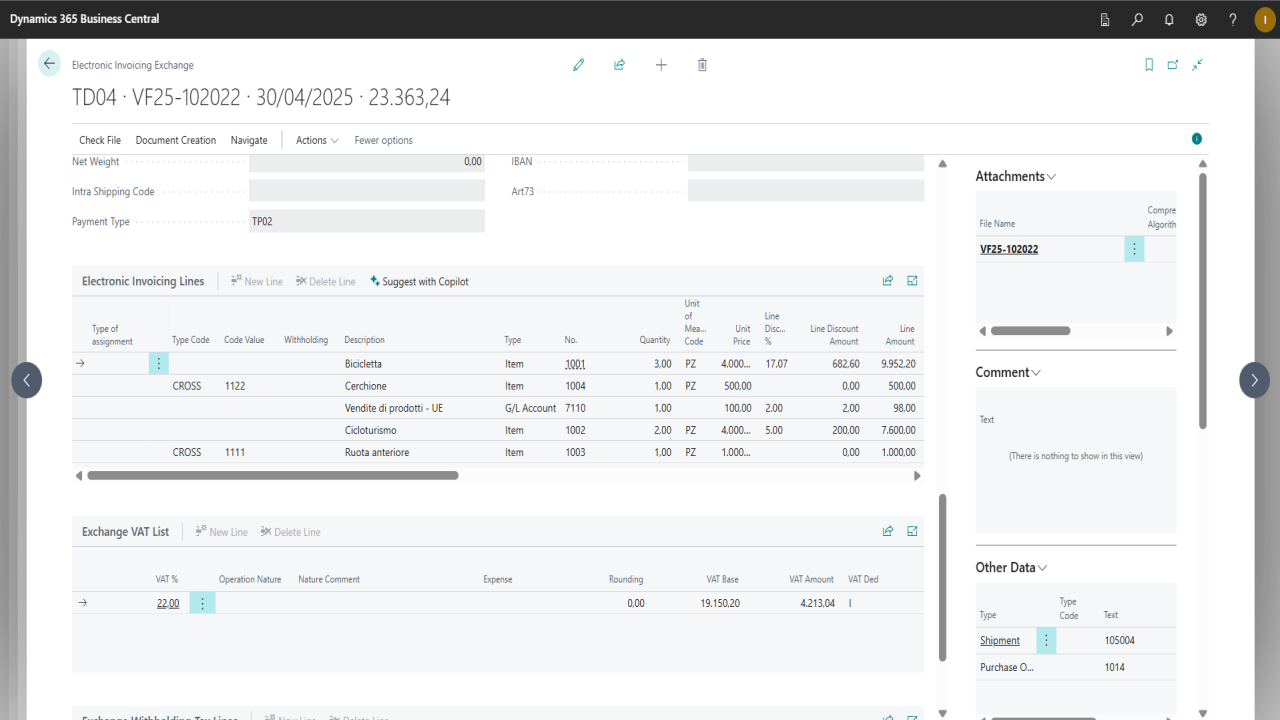Go back using the back arrow
The image size is (1280, 720).
(49, 63)
